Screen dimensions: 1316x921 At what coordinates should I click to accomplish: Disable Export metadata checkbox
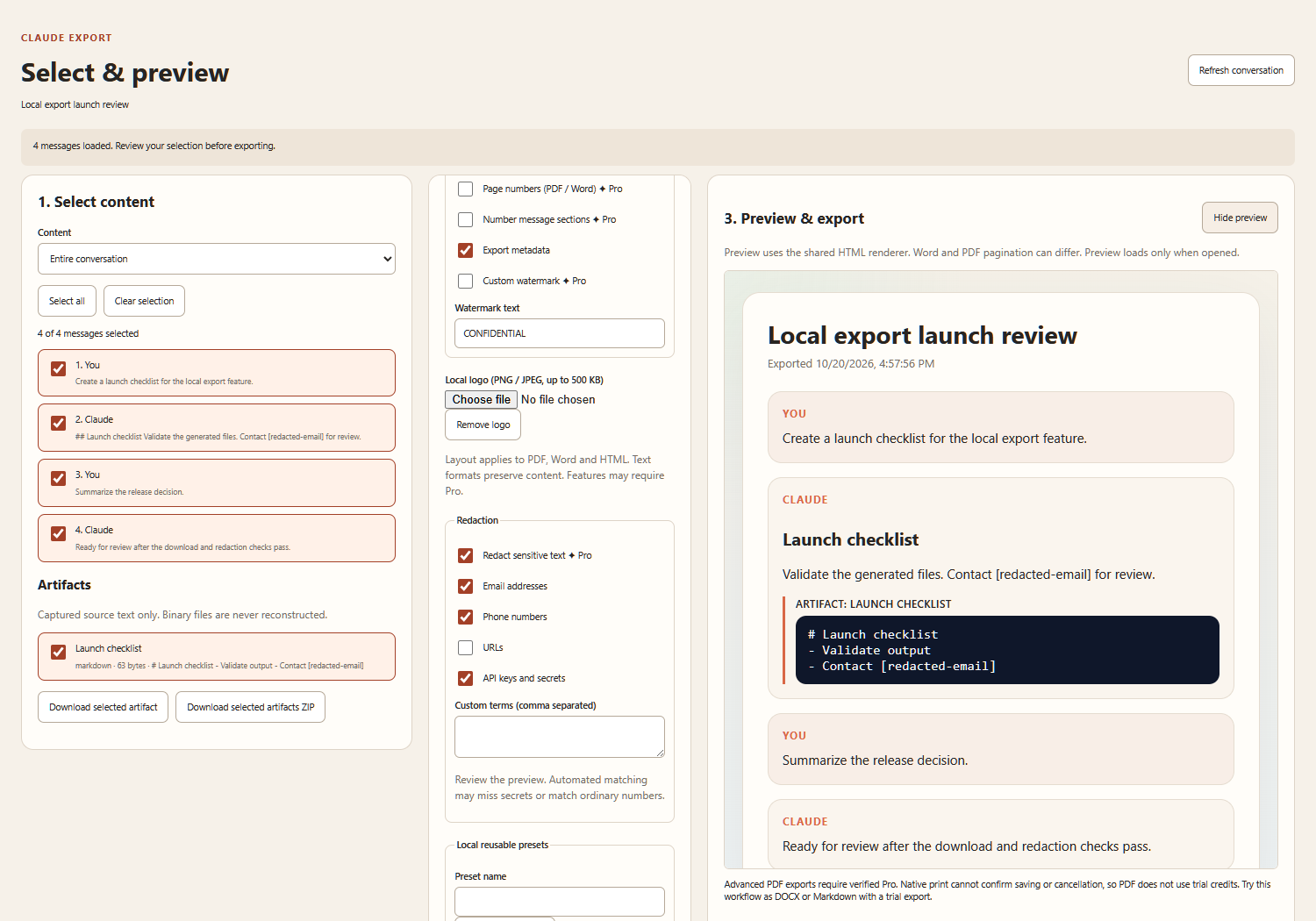click(x=466, y=250)
